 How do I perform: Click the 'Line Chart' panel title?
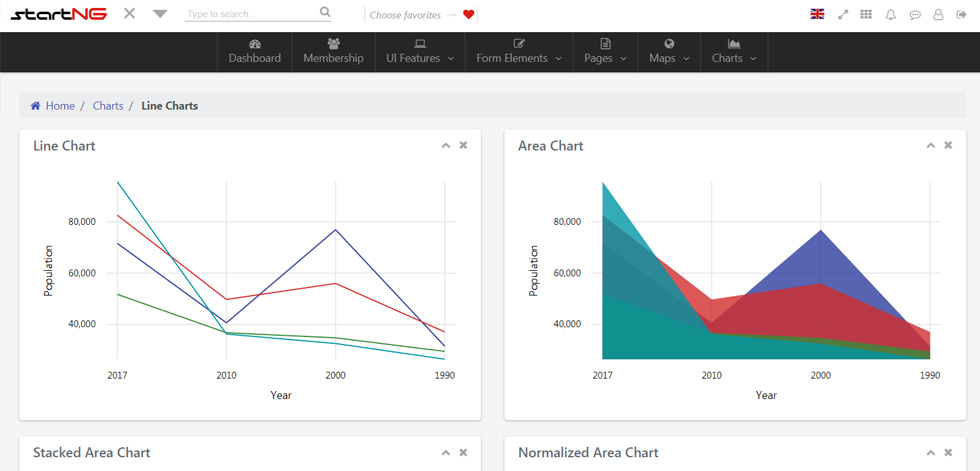coord(64,146)
